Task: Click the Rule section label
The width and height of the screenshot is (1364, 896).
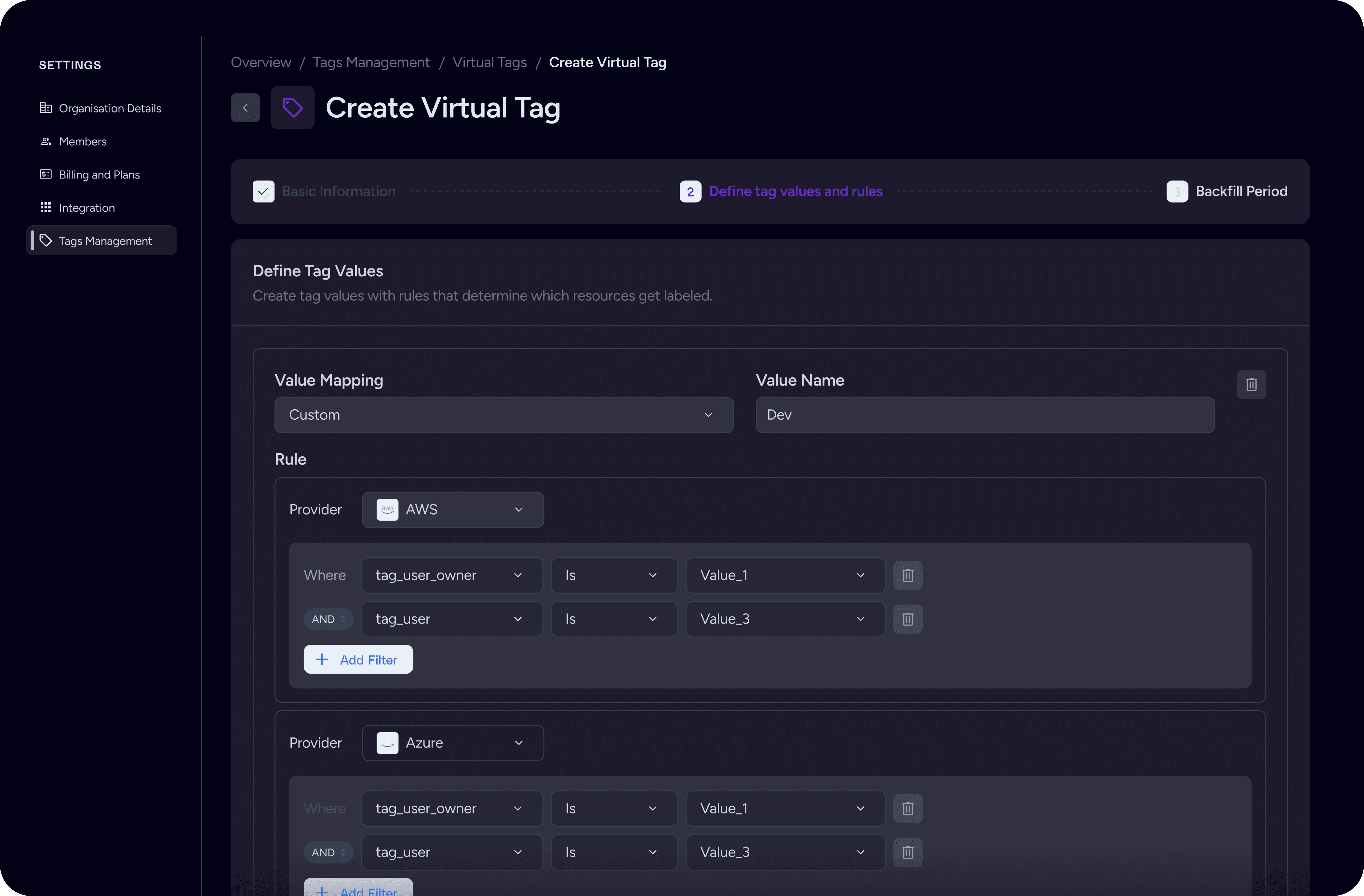Action: [290, 459]
